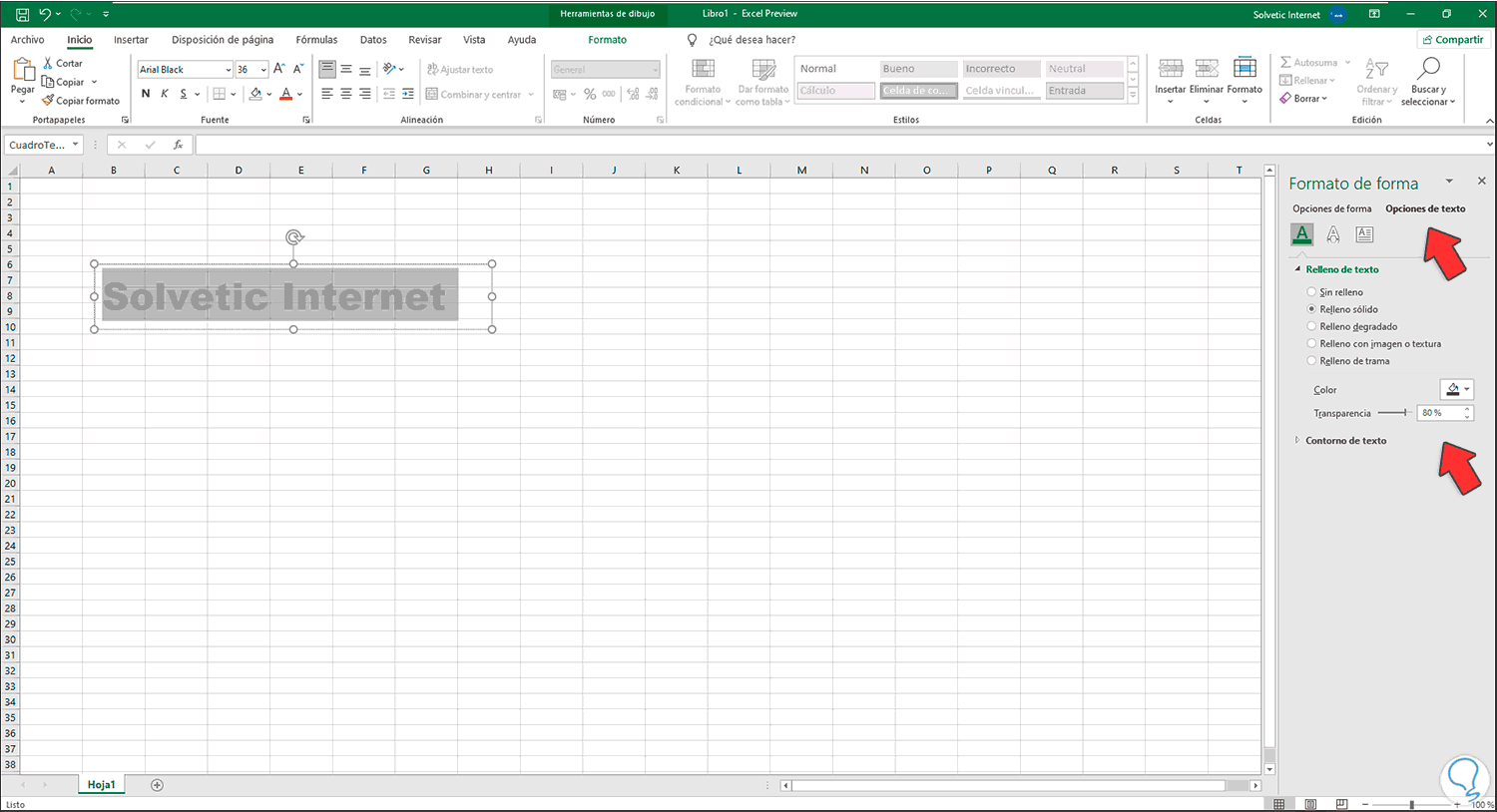Click the lightbulb ¿Qué desea hacer? icon
Image resolution: width=1497 pixels, height=812 pixels.
pyautogui.click(x=693, y=40)
